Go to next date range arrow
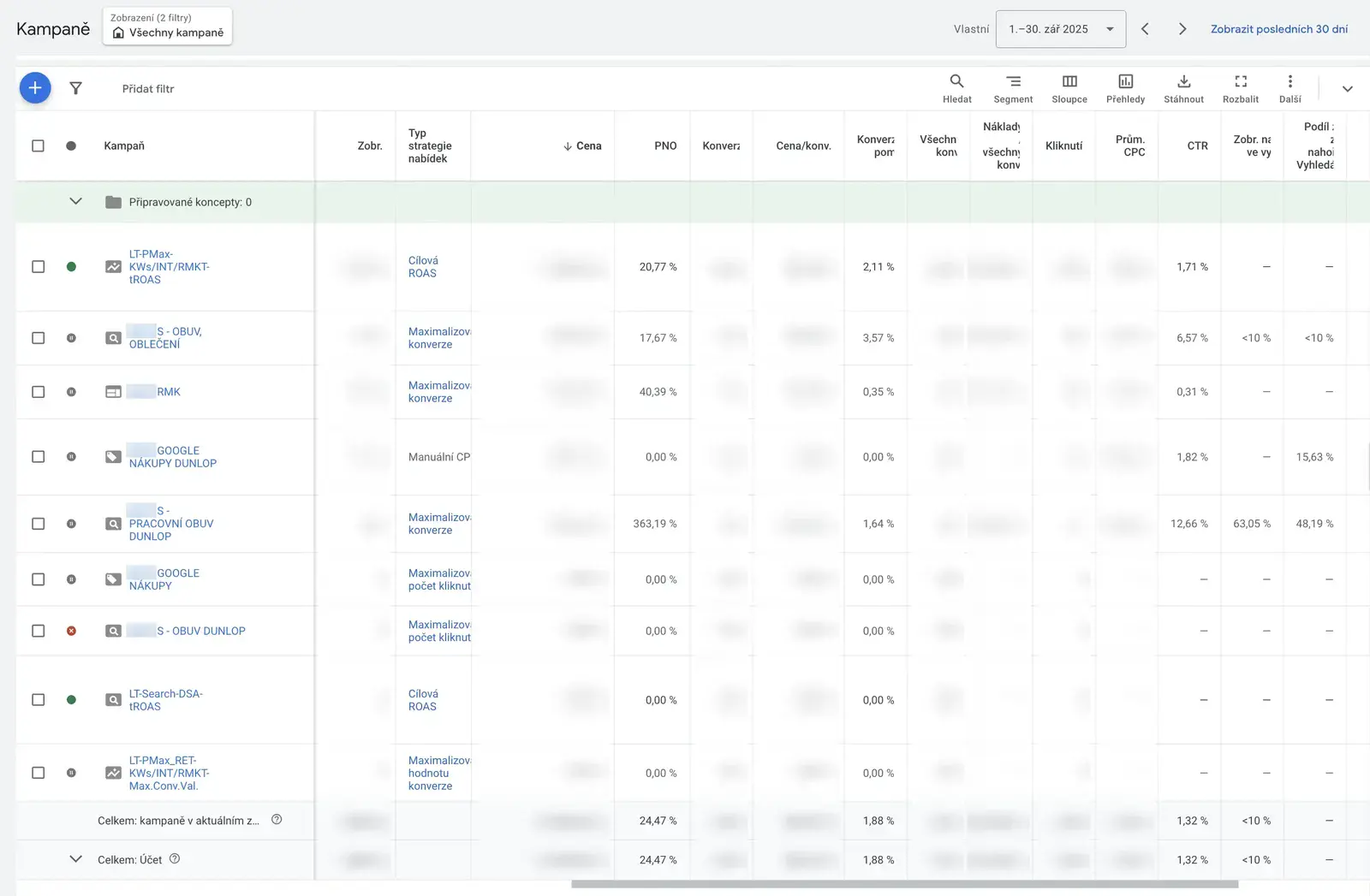 (1182, 29)
